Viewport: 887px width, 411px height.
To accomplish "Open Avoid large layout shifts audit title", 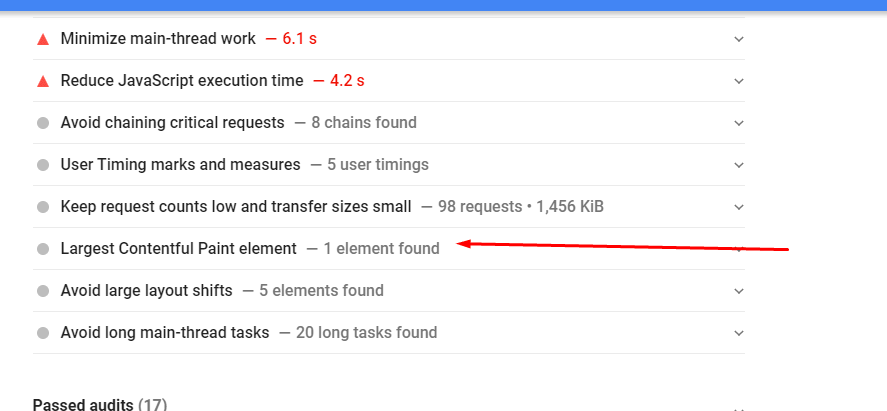I will click(x=147, y=291).
